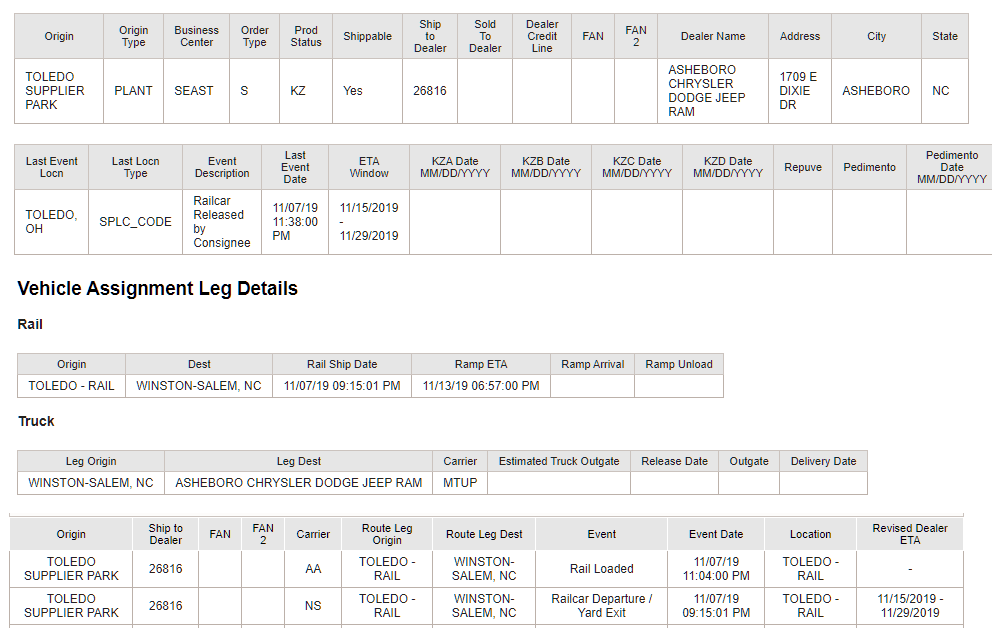Click the SPLC_CODE location type value
996x643 pixels.
pos(135,222)
